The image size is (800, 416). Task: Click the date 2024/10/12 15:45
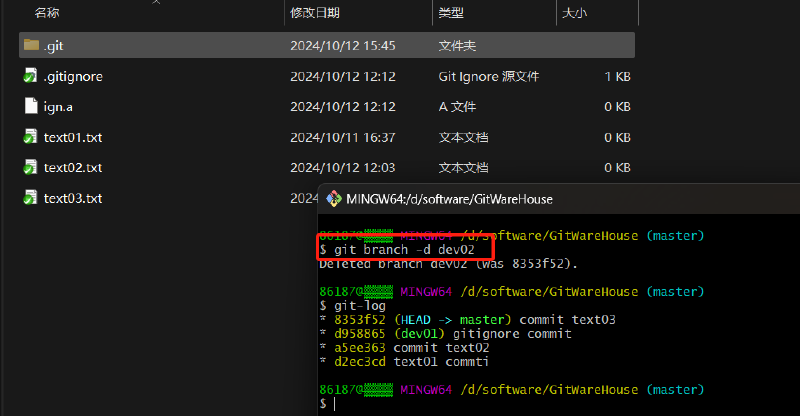tap(343, 45)
